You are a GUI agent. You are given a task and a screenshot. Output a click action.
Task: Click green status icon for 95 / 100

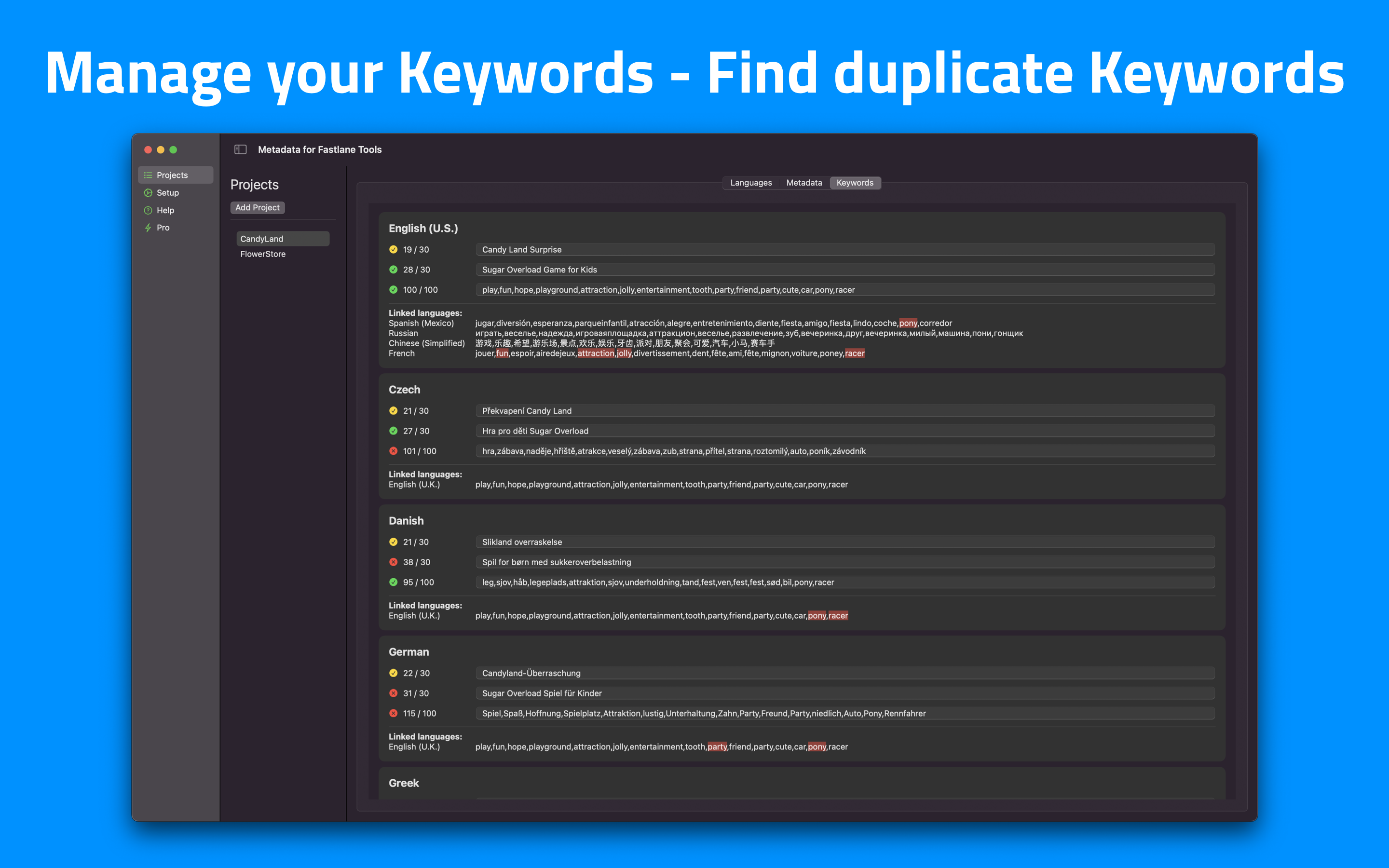coord(393,582)
